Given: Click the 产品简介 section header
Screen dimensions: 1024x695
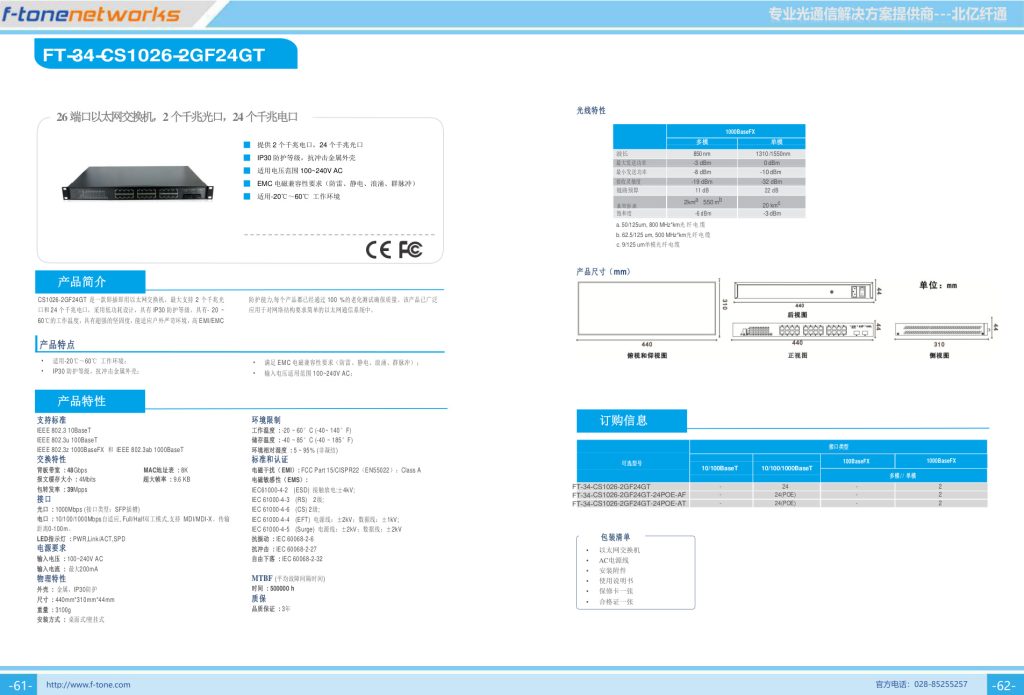Looking at the screenshot, I should point(83,281).
